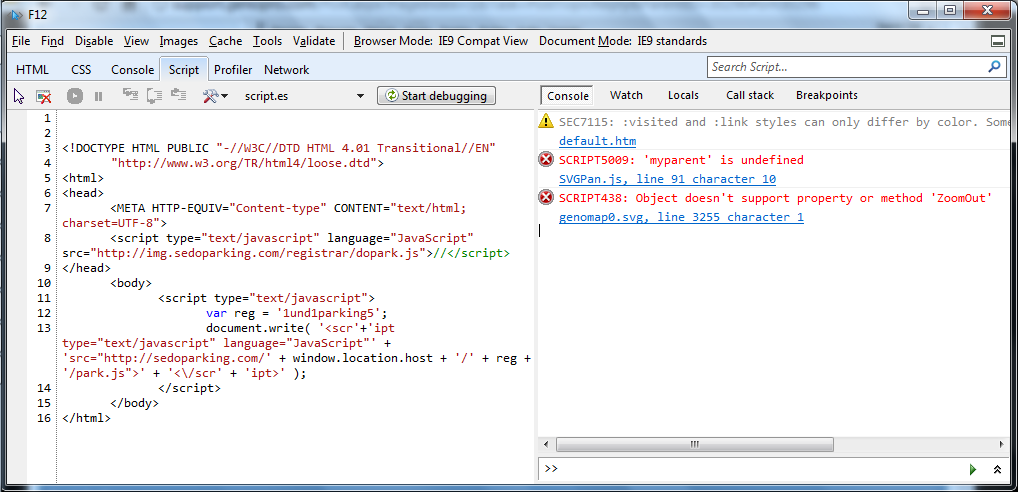This screenshot has height=492, width=1018.
Task: Open the Breakpoints tab
Action: point(826,95)
